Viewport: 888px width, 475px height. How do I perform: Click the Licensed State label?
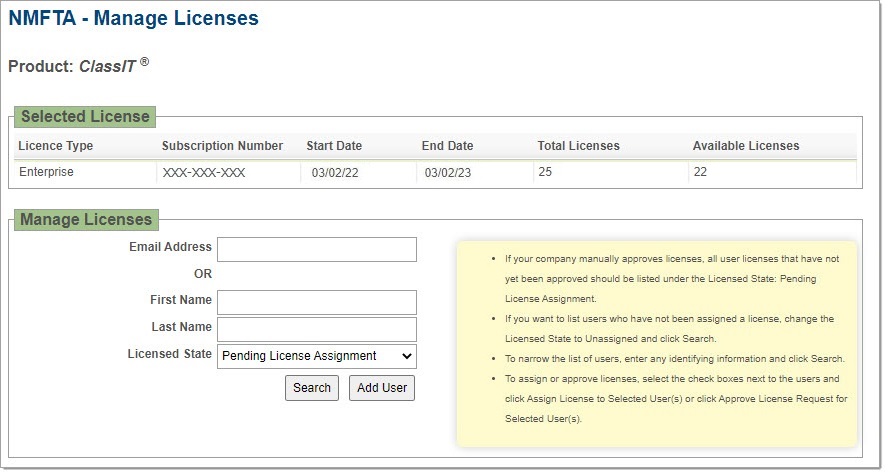tap(169, 354)
